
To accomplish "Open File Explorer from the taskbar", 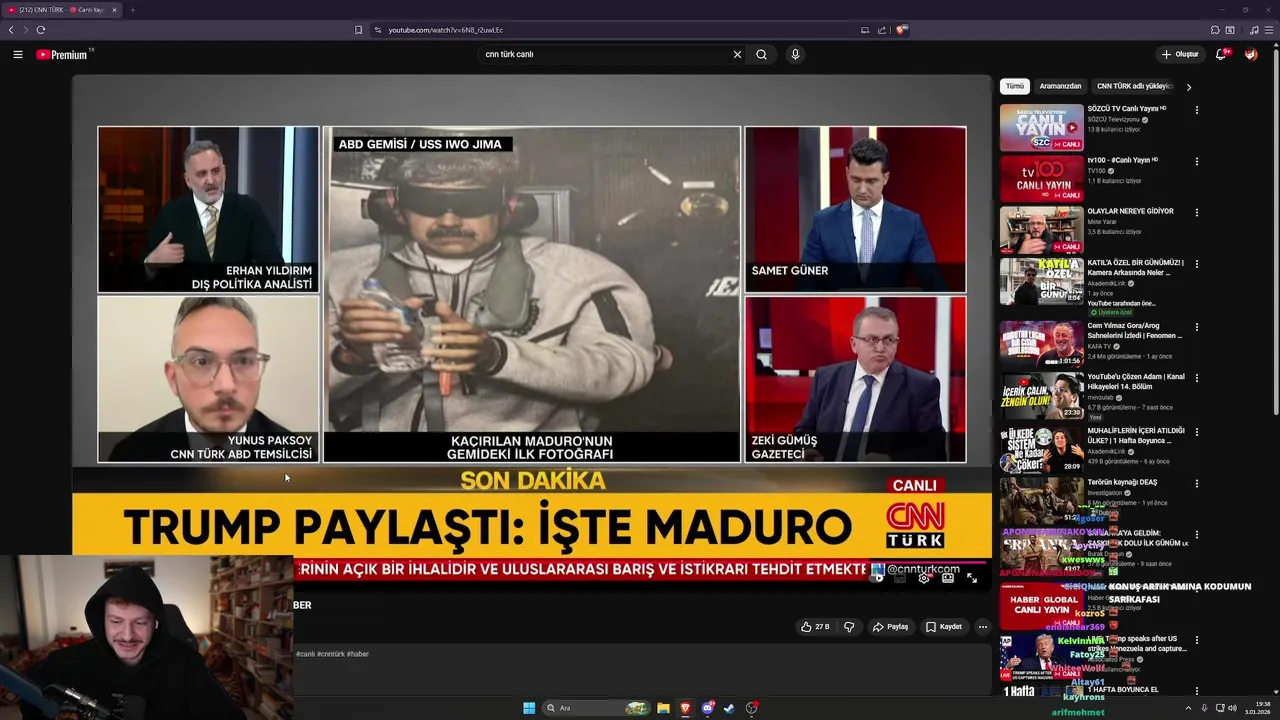I will (x=663, y=708).
